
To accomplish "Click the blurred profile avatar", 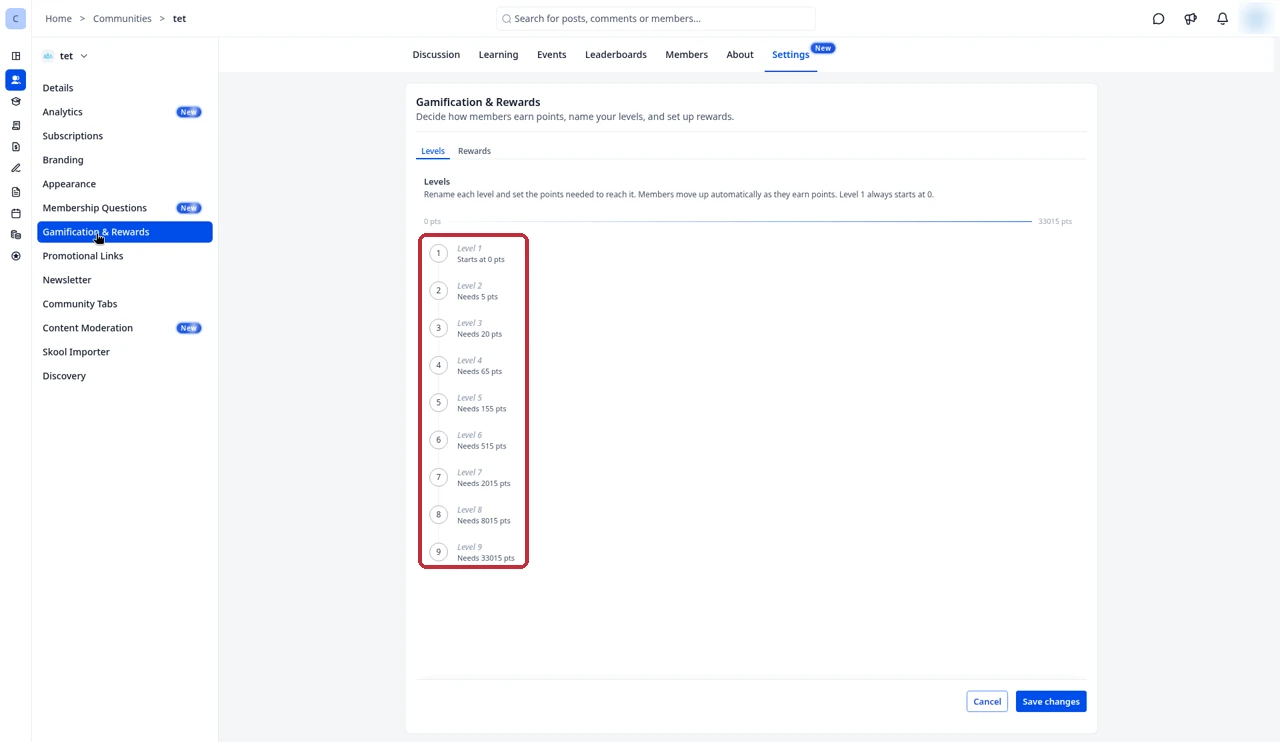I will 1255,18.
